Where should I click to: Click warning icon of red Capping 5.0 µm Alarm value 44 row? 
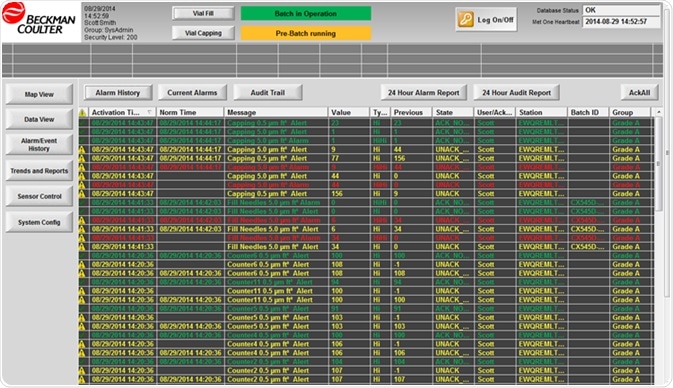click(x=82, y=185)
